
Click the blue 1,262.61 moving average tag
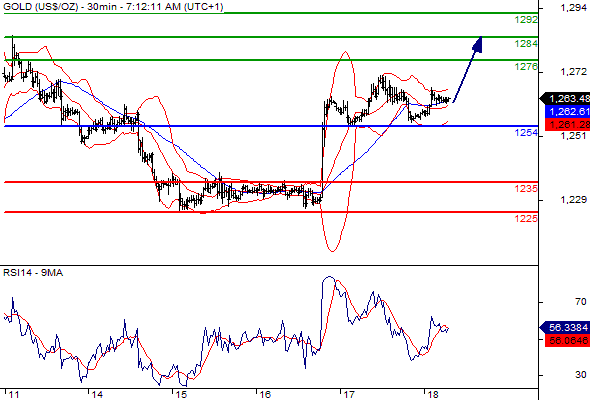click(x=567, y=111)
